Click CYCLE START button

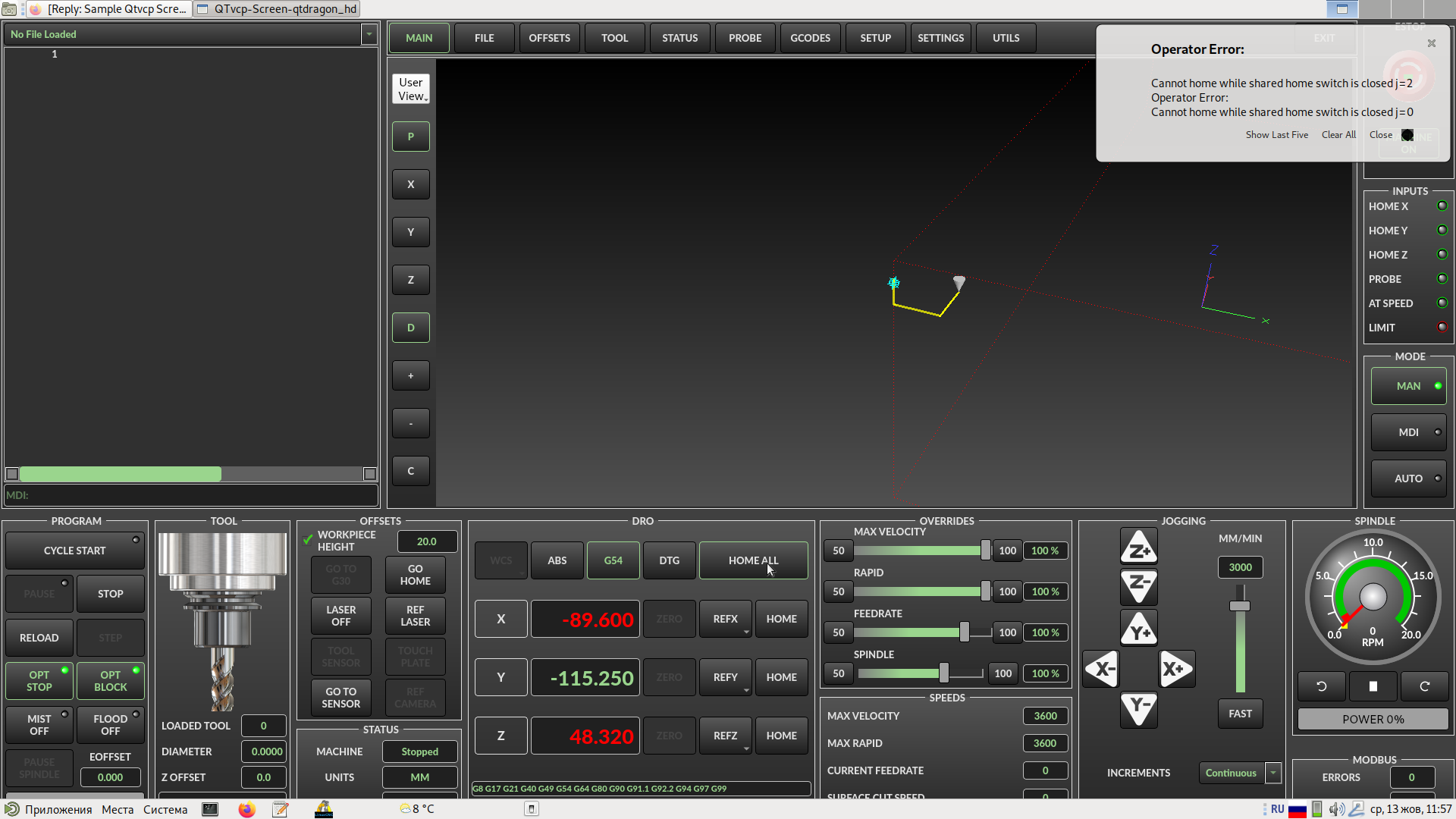click(74, 551)
